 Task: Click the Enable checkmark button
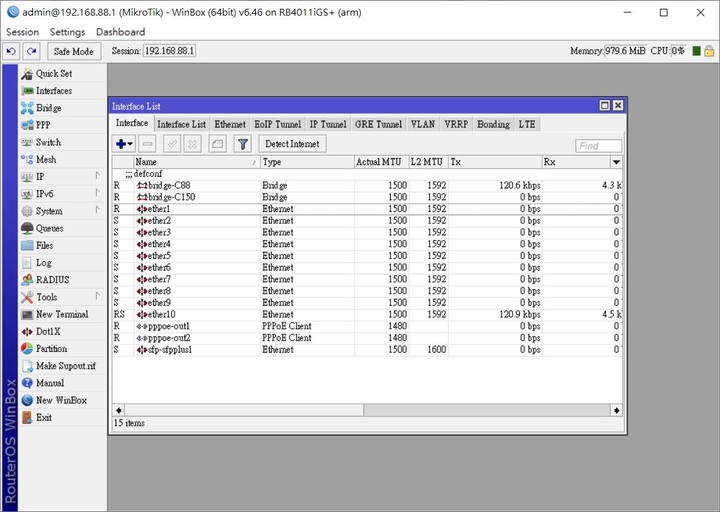172,144
